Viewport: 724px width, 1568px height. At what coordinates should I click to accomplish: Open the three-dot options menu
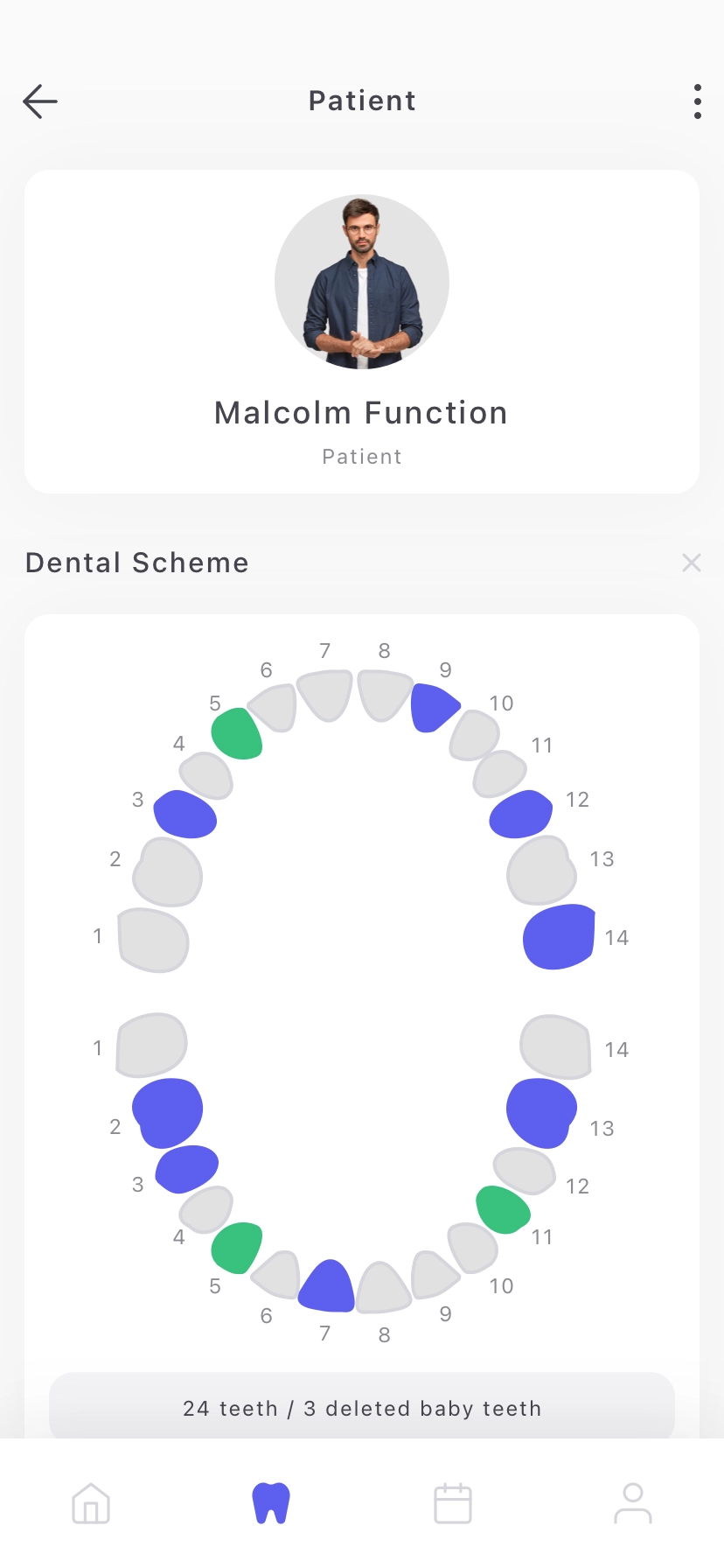tap(697, 101)
